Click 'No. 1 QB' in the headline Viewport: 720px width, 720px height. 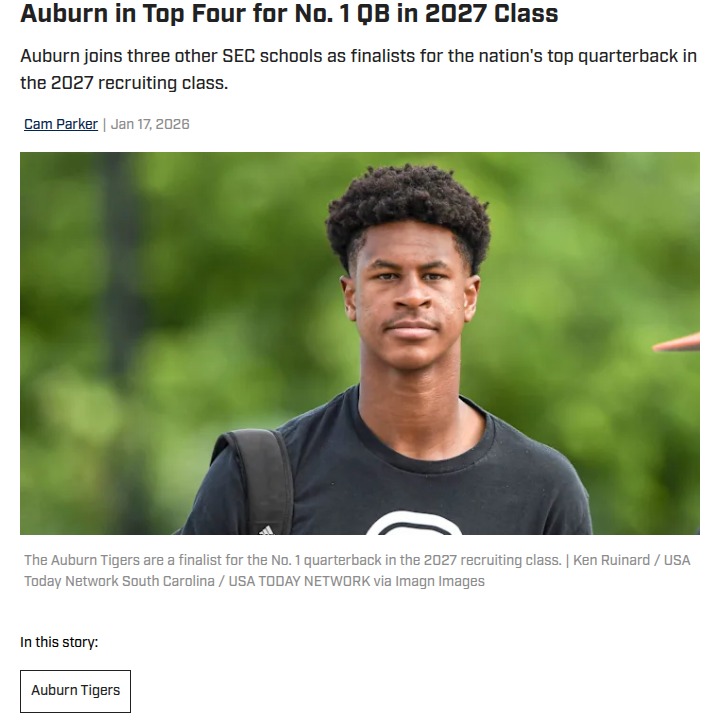pos(342,13)
